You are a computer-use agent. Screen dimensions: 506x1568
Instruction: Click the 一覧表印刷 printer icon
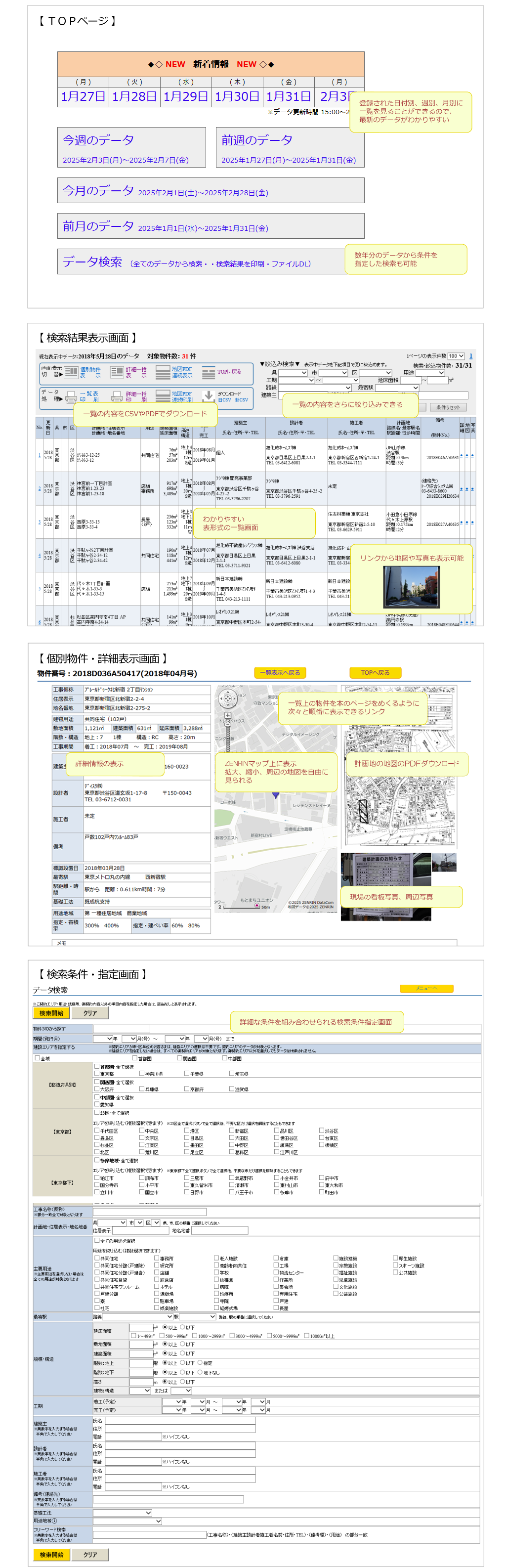(71, 396)
